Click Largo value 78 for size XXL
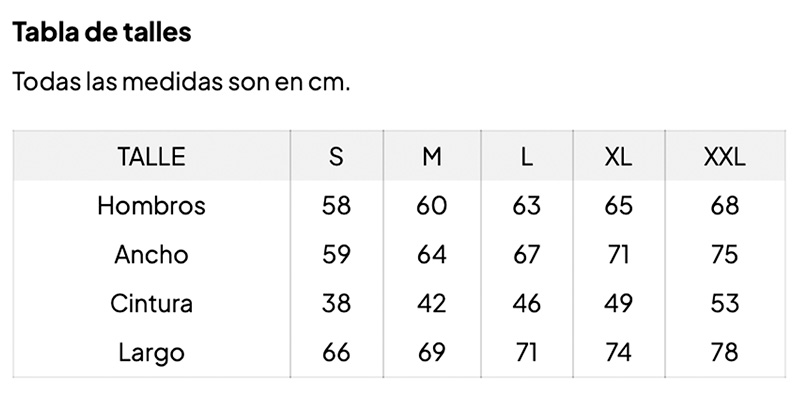This screenshot has height=410, width=812. click(724, 353)
